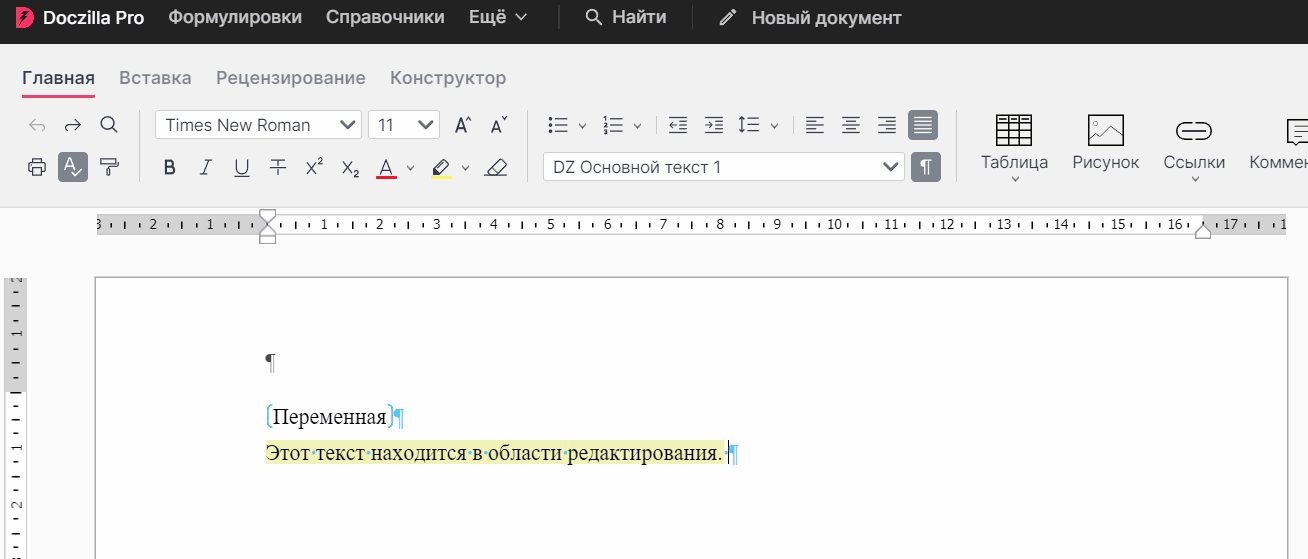The width and height of the screenshot is (1308, 559).
Task: Open font color dropdown arrow
Action: click(410, 168)
